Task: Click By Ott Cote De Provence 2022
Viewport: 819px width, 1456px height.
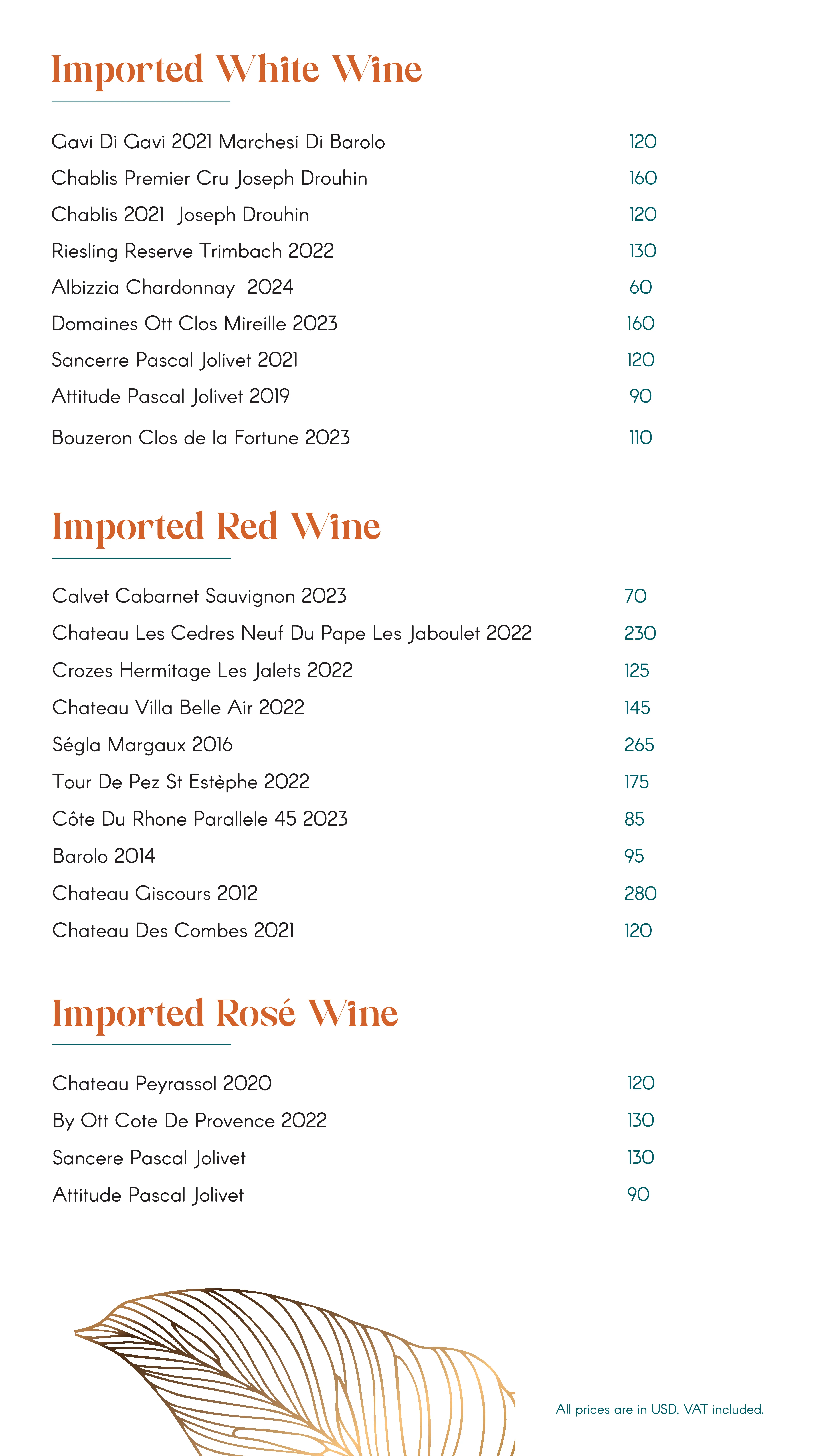Action: (x=189, y=1121)
